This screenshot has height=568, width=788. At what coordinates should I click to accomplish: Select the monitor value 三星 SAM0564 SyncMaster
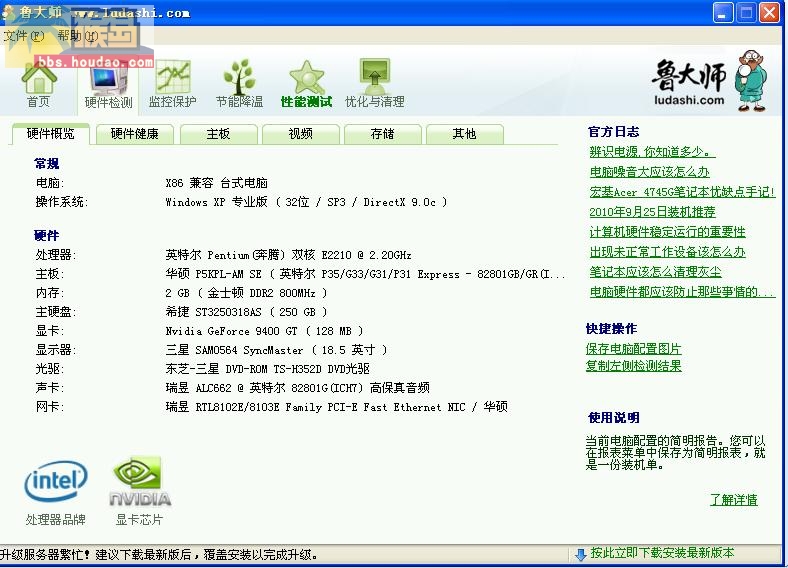[276, 350]
